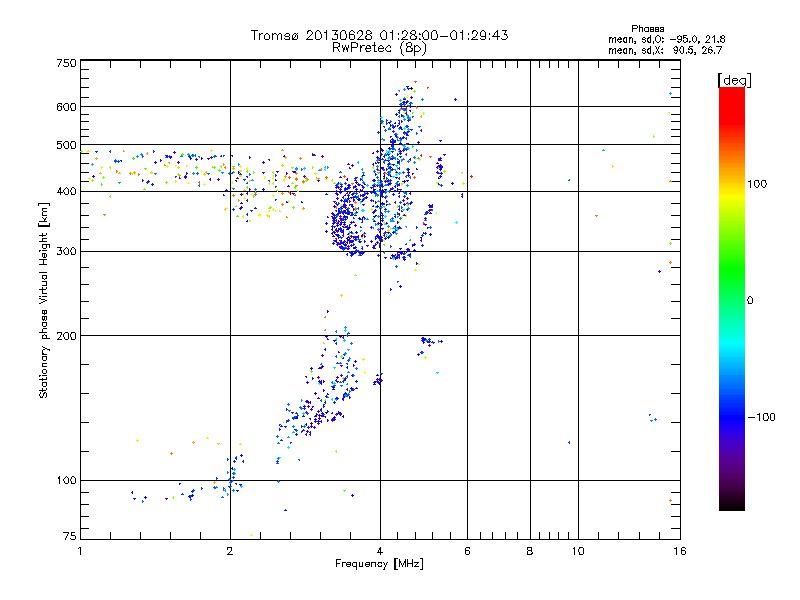The width and height of the screenshot is (800, 600).
Task: Click the y-axis label '500'
Action: tap(67, 145)
